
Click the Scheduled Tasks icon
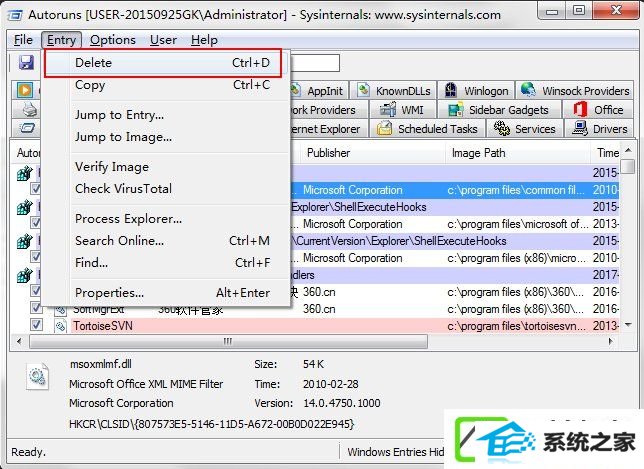point(384,129)
